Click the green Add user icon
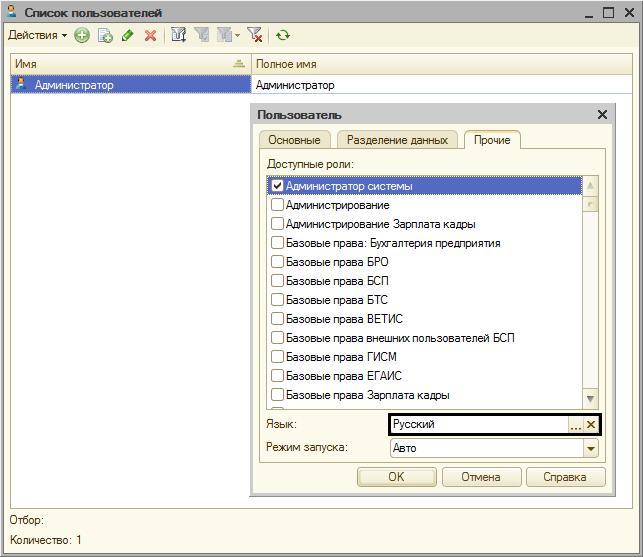 click(x=82, y=35)
